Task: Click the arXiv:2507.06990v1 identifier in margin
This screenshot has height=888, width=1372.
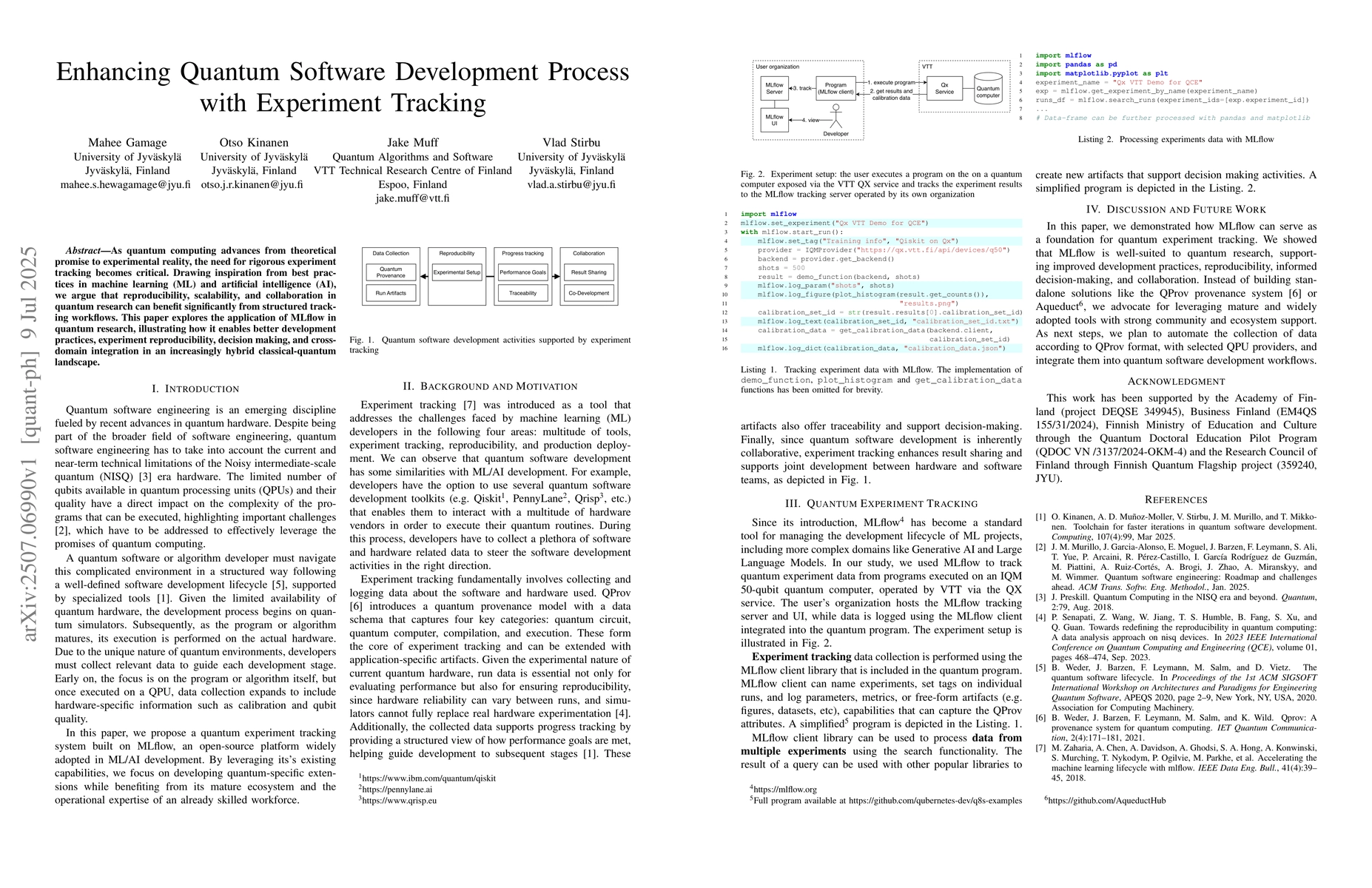Action: pos(30,444)
